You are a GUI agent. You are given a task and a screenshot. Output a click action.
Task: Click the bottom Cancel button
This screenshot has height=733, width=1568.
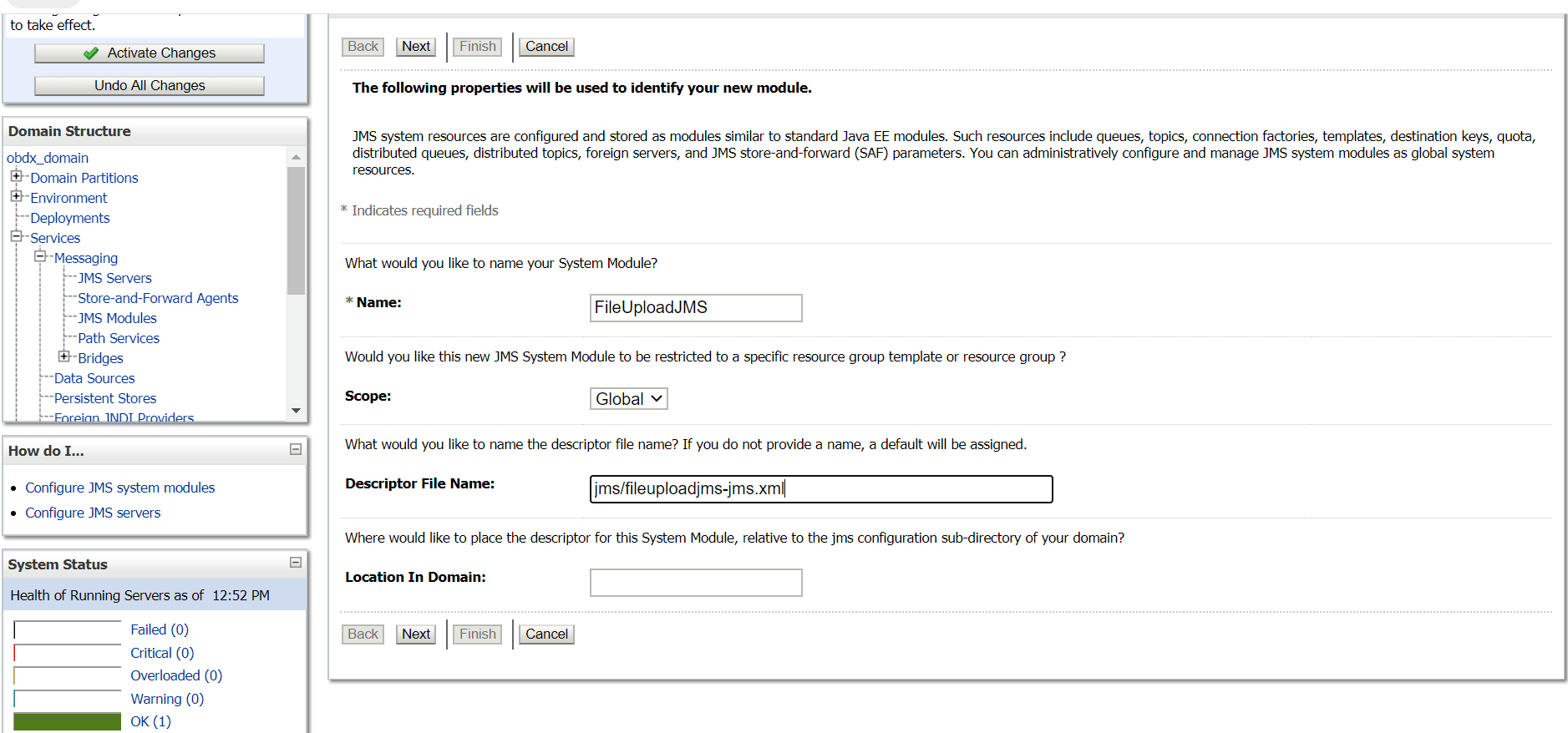click(546, 634)
